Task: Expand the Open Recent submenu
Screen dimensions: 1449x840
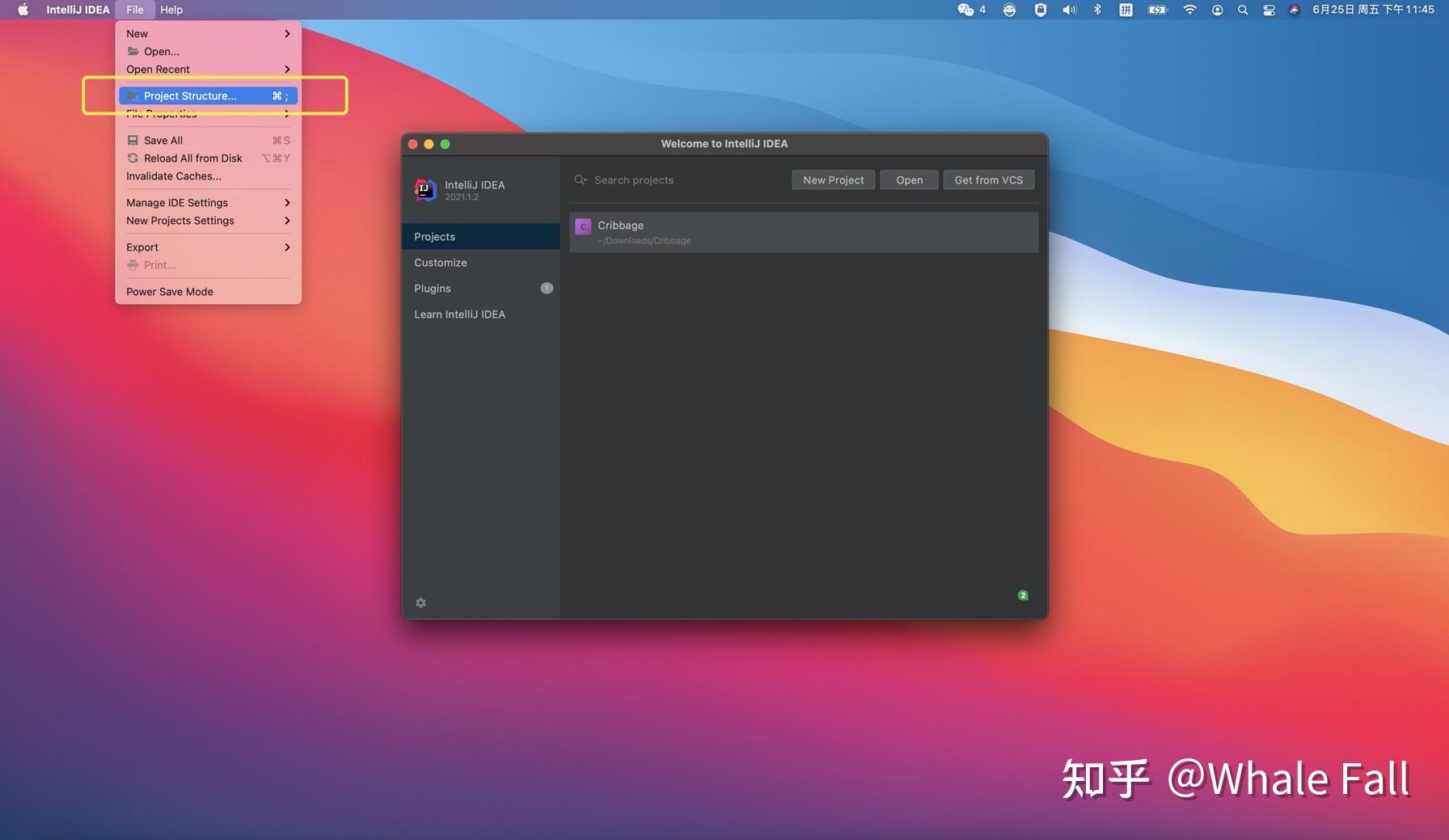Action: coord(158,69)
